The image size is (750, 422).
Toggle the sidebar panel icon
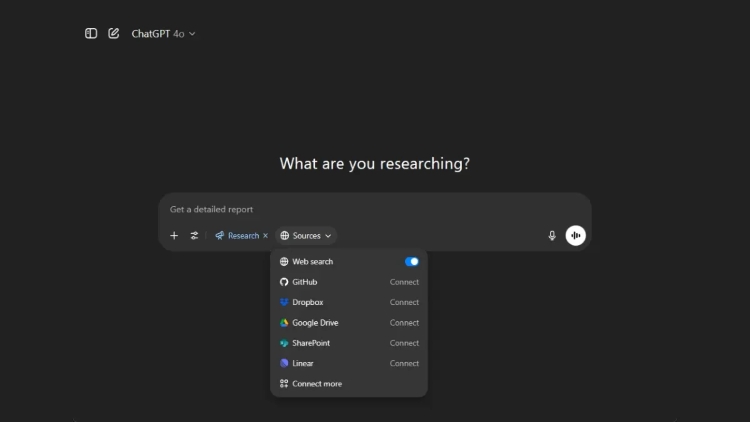pyautogui.click(x=91, y=33)
